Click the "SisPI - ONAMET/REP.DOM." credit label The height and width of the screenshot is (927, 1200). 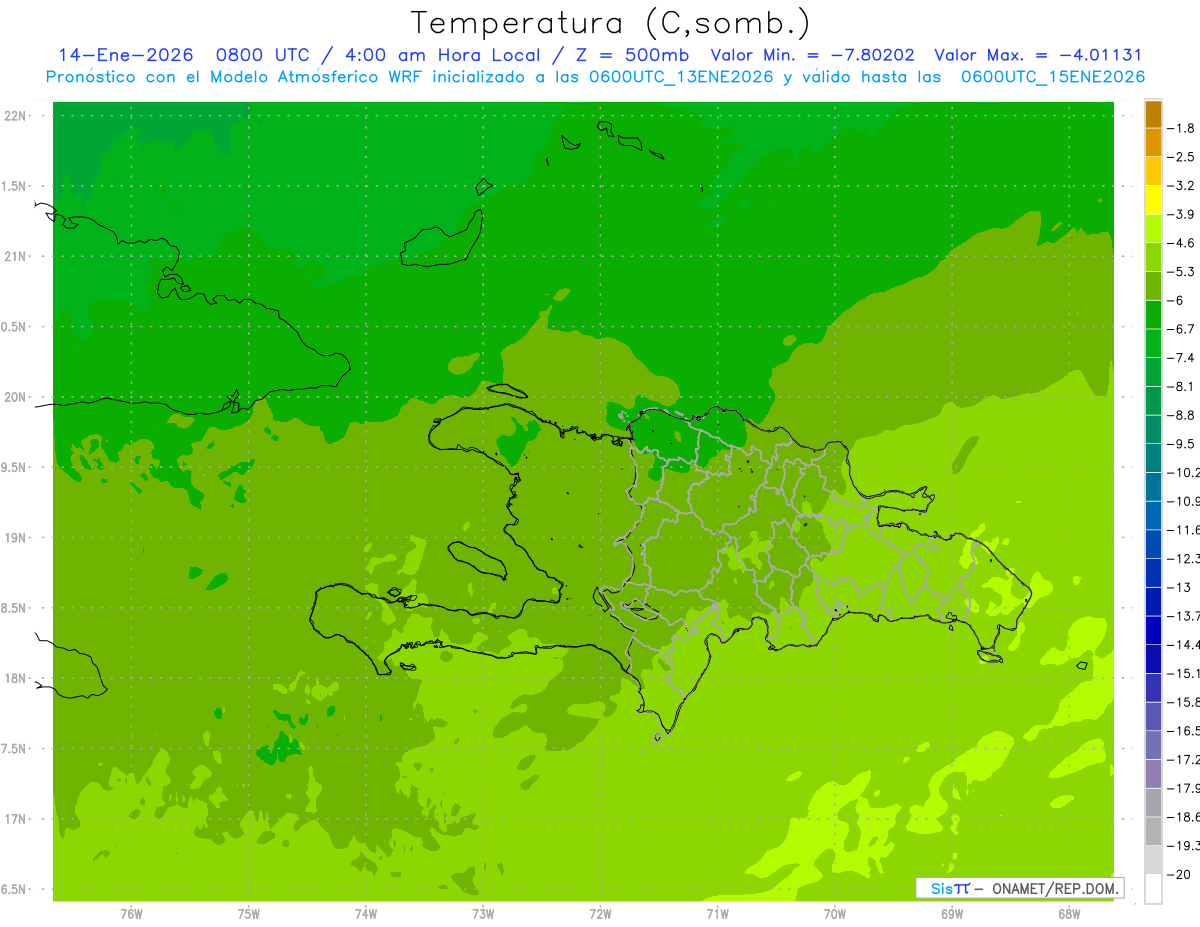click(1020, 888)
